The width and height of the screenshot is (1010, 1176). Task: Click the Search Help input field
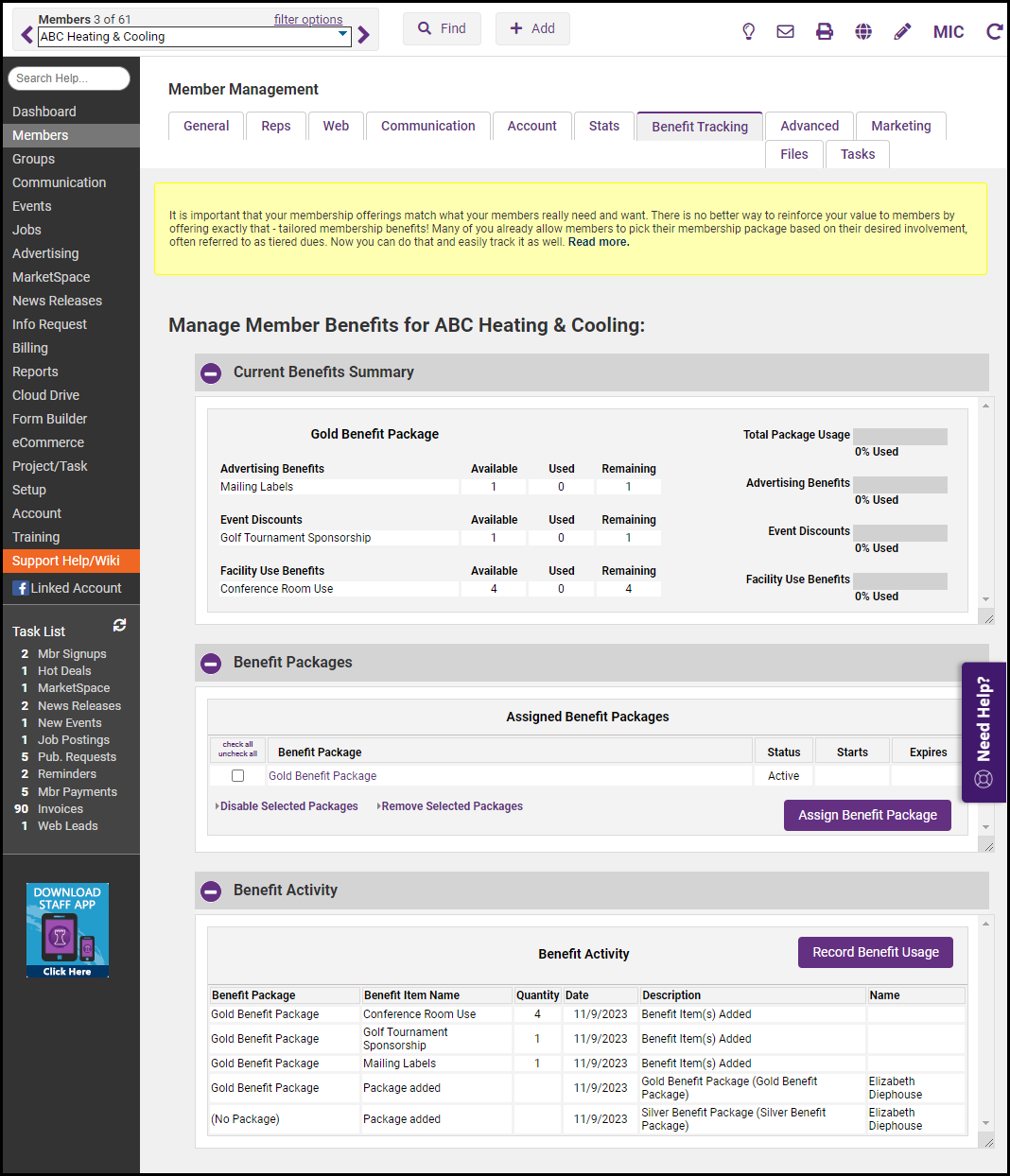click(69, 78)
